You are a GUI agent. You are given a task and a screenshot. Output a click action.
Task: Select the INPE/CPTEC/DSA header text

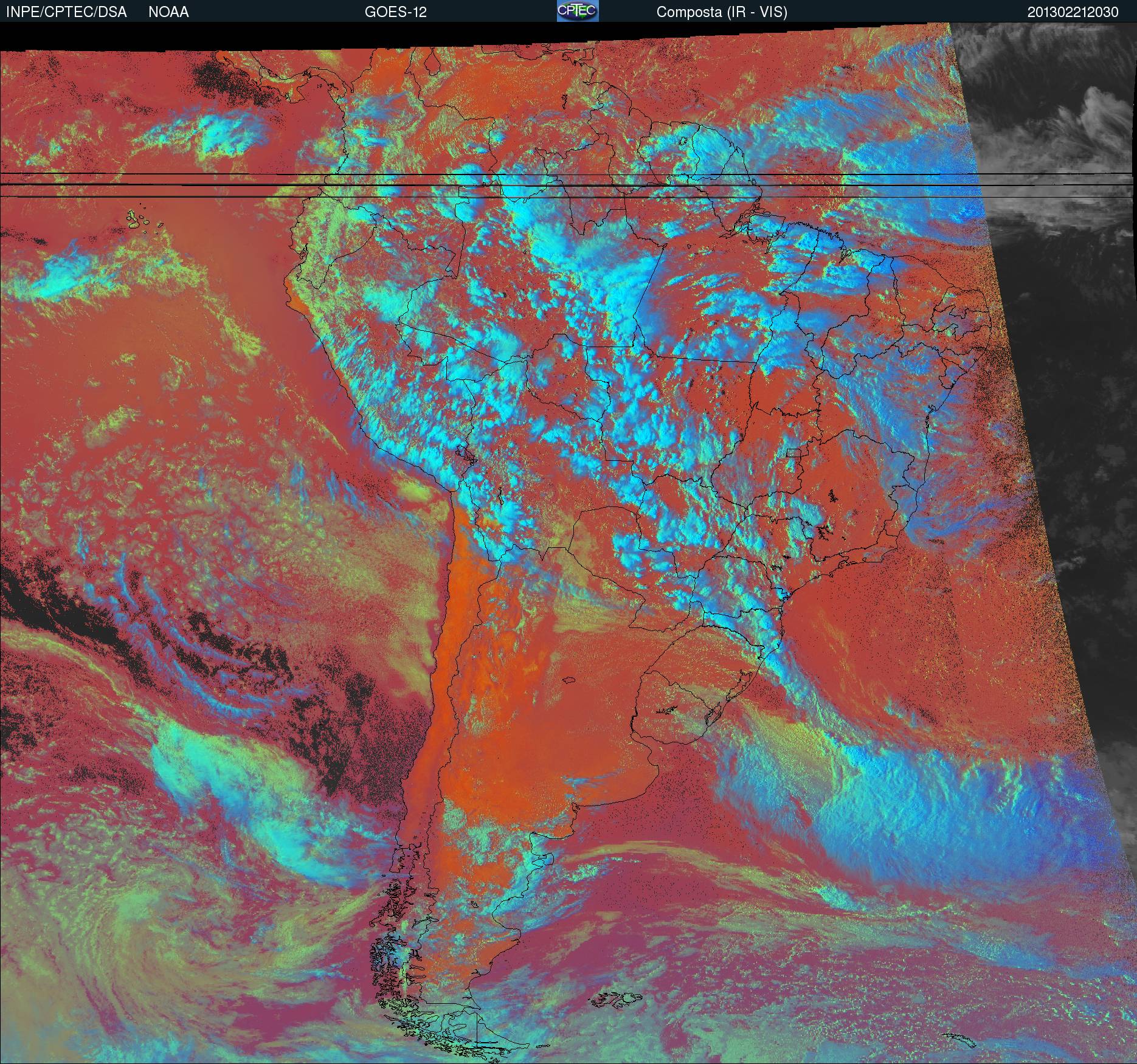coord(66,12)
